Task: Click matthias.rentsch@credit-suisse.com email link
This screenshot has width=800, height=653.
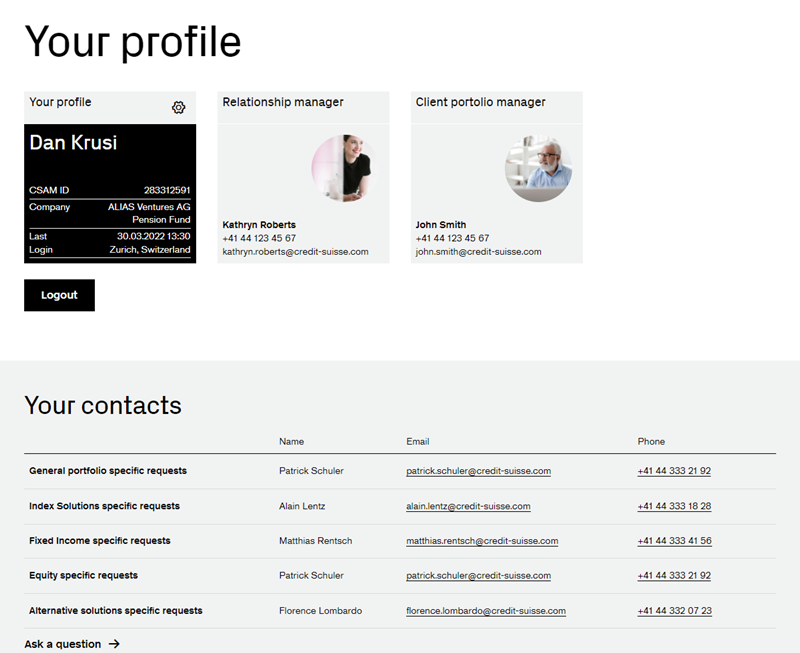Action: [x=482, y=541]
